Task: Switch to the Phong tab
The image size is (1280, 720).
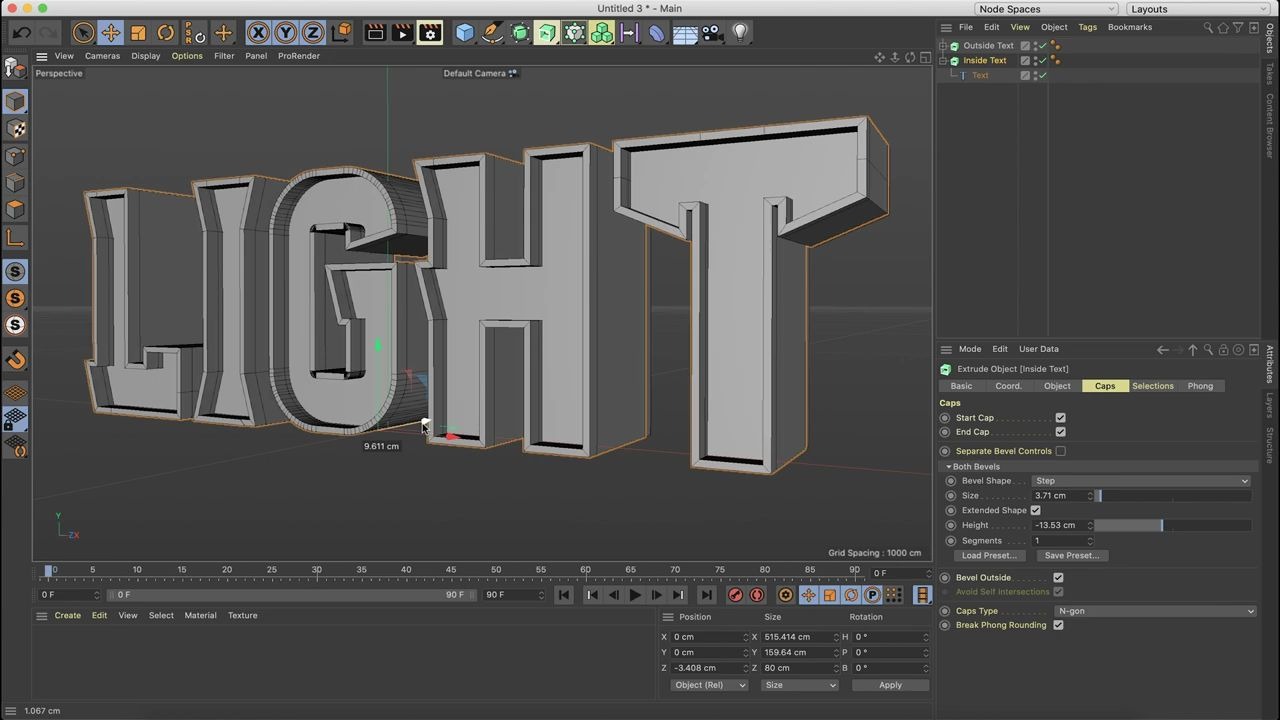Action: (1200, 386)
